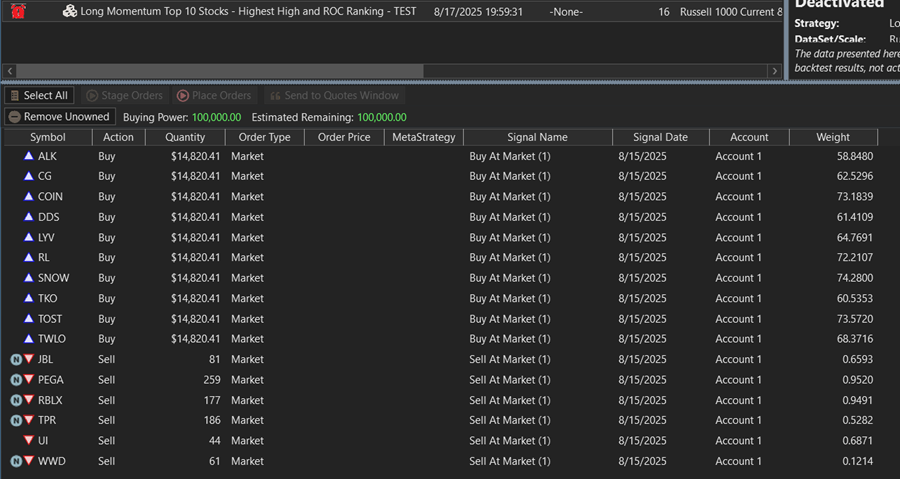This screenshot has height=479, width=900.
Task: Sort by the Signal Date column header
Action: click(660, 138)
